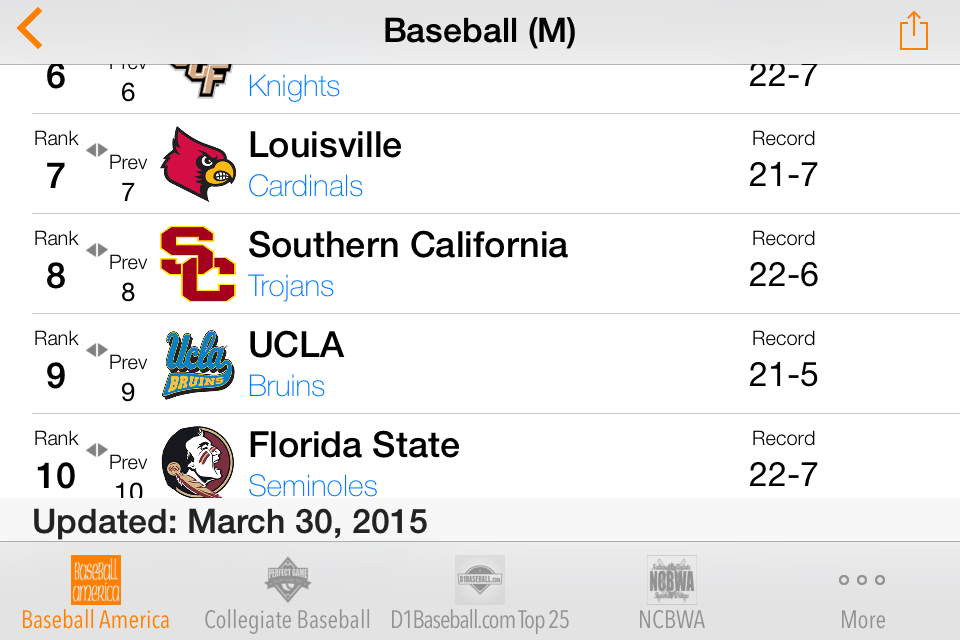
Task: Tap the orange back arrow
Action: pyautogui.click(x=29, y=28)
